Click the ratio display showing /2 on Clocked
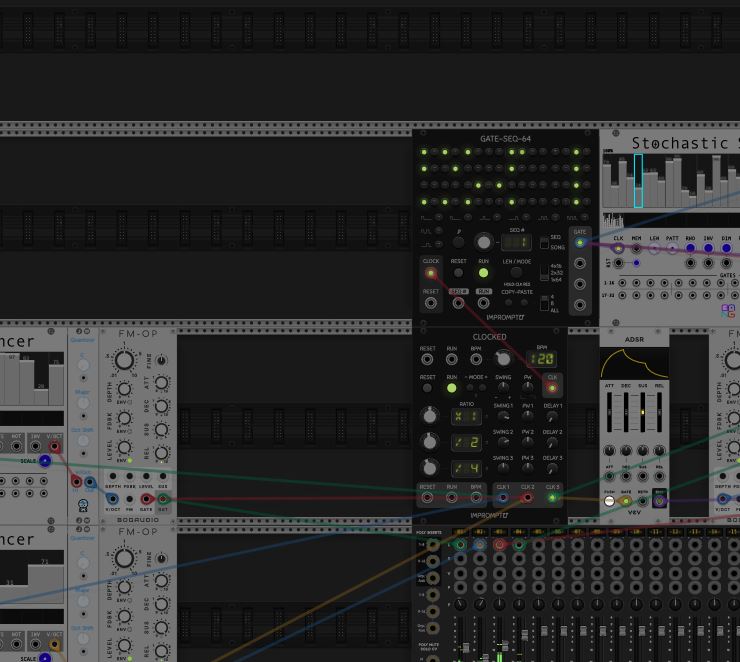This screenshot has height=662, width=740. (466, 443)
